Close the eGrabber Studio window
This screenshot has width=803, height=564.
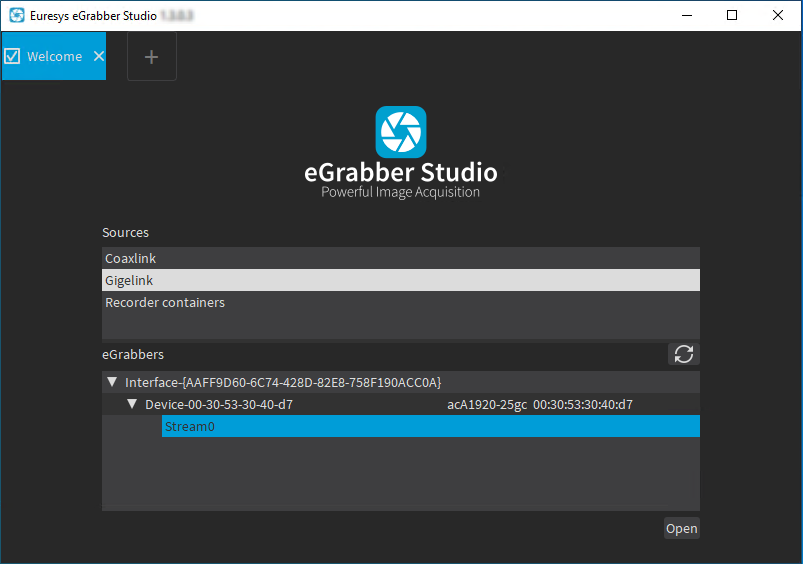click(x=777, y=15)
